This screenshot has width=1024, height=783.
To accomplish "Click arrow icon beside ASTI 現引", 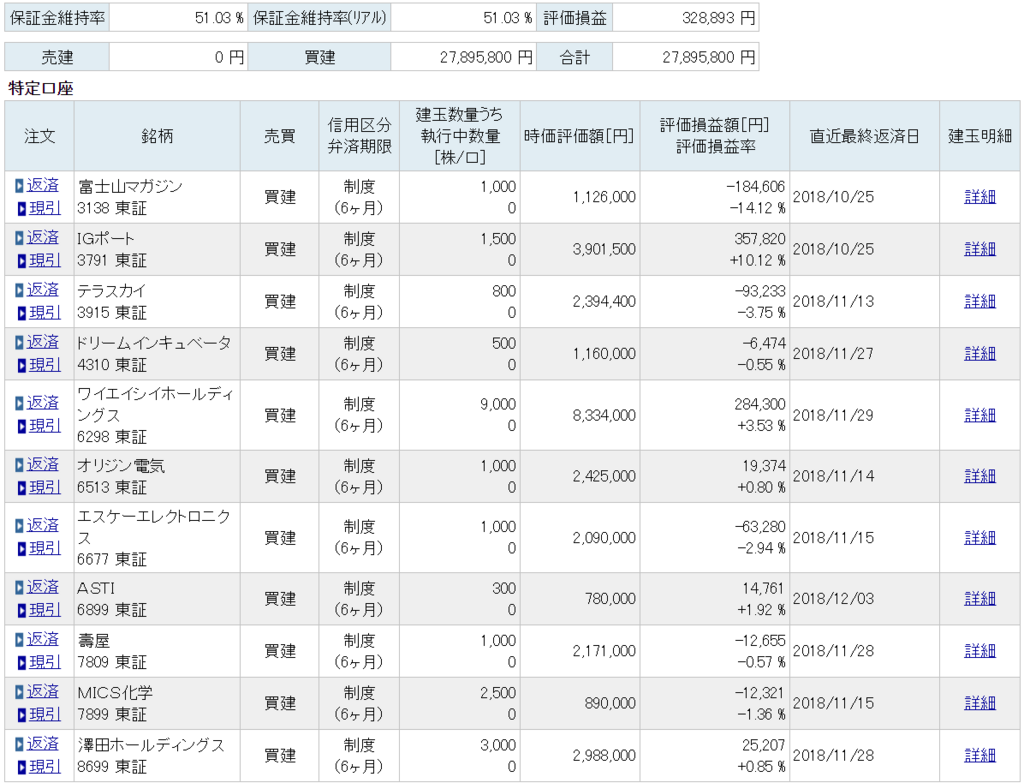I will click(x=22, y=611).
